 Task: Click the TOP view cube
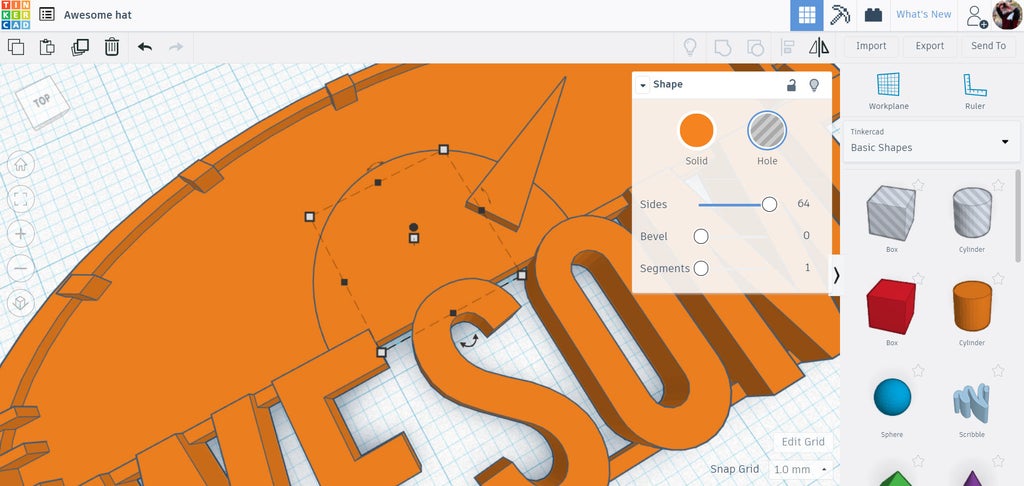[x=43, y=102]
